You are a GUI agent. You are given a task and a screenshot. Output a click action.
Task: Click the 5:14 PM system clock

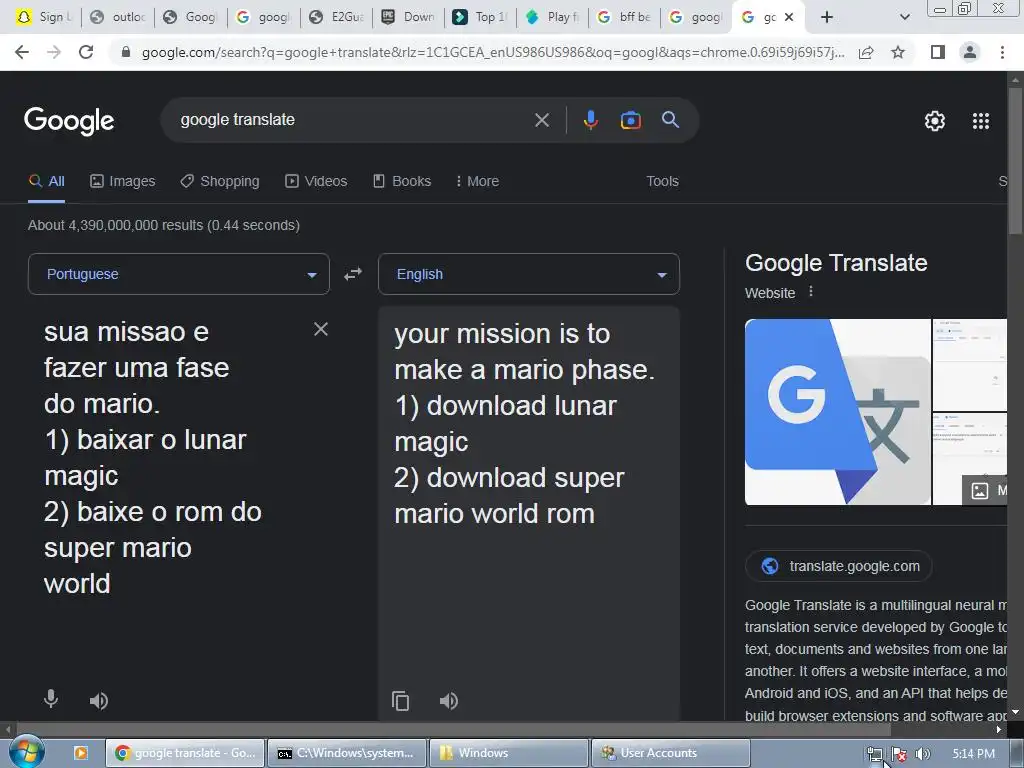tap(974, 754)
